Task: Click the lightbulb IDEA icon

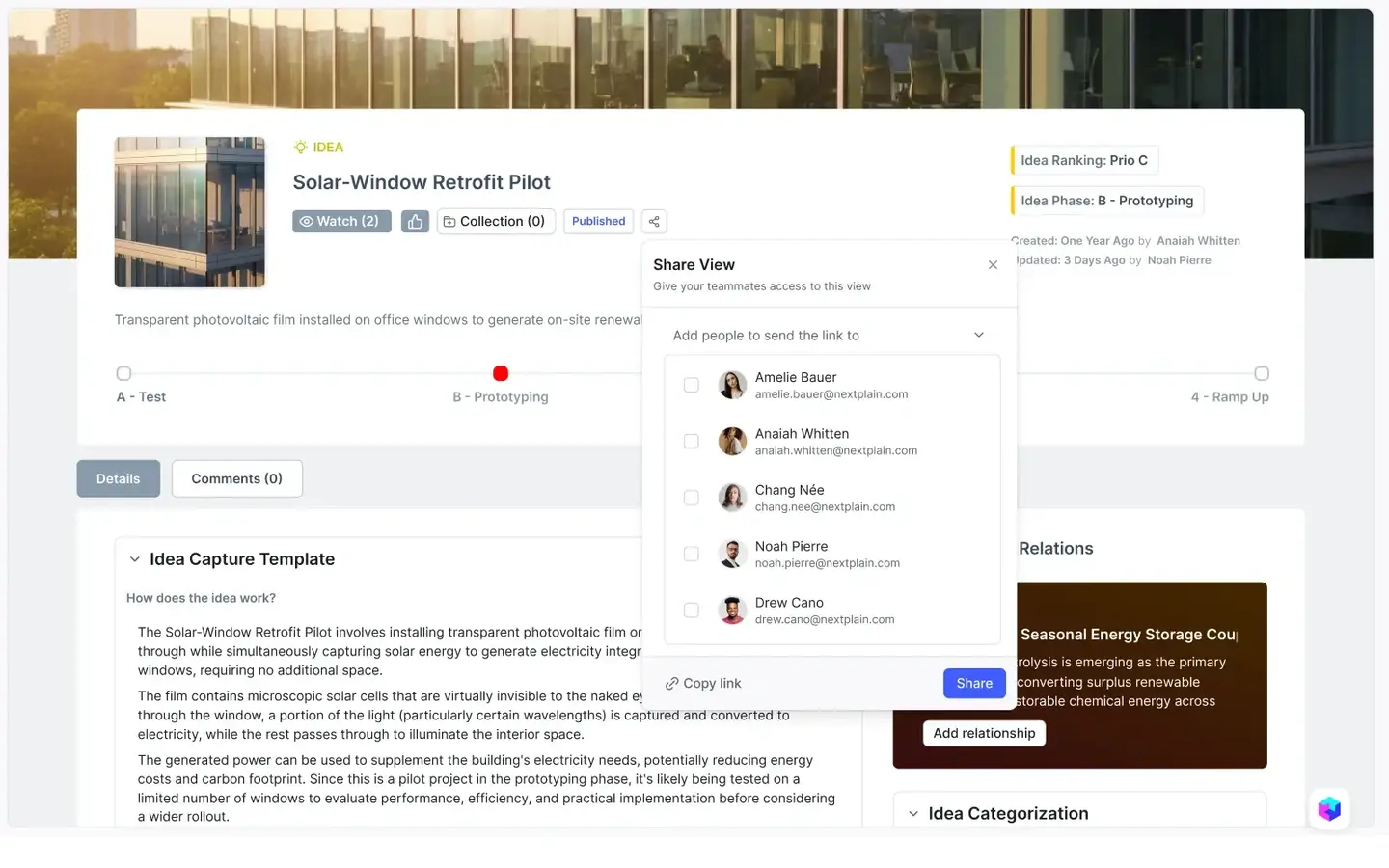Action: (x=301, y=148)
